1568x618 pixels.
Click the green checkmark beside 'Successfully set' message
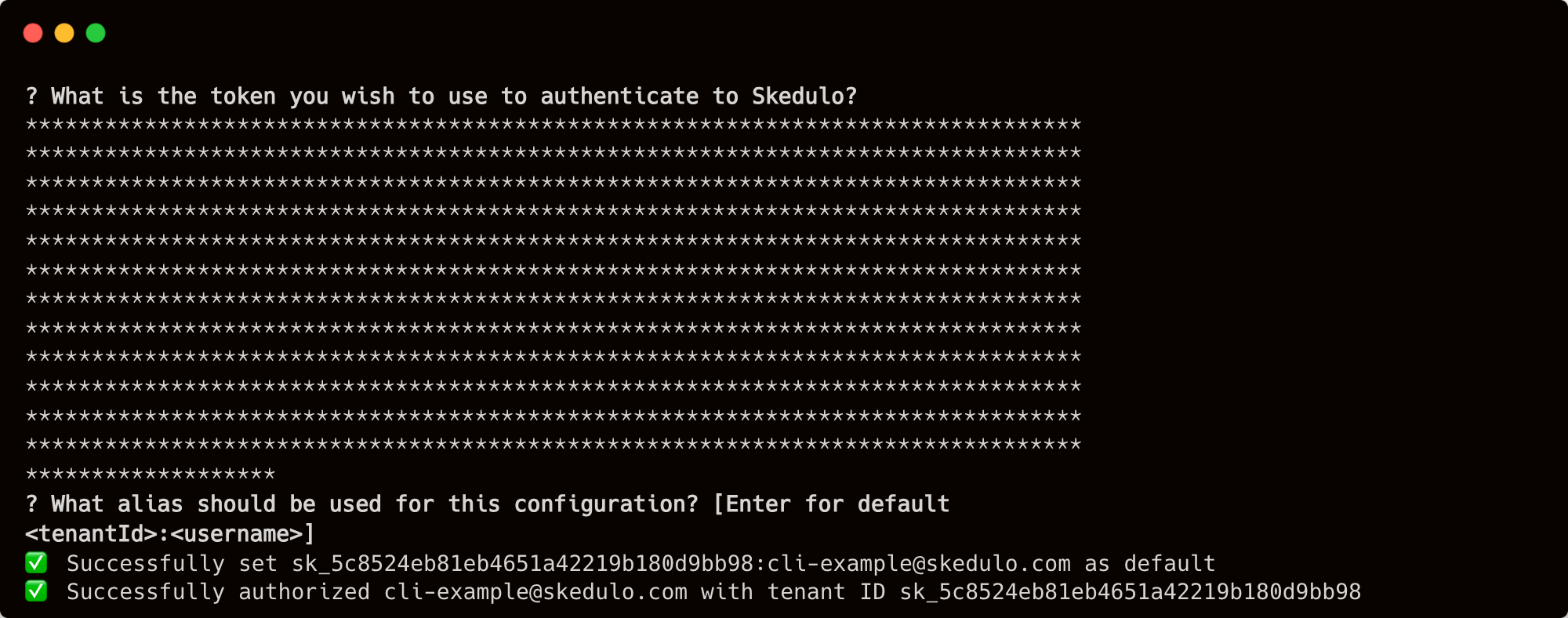(37, 563)
